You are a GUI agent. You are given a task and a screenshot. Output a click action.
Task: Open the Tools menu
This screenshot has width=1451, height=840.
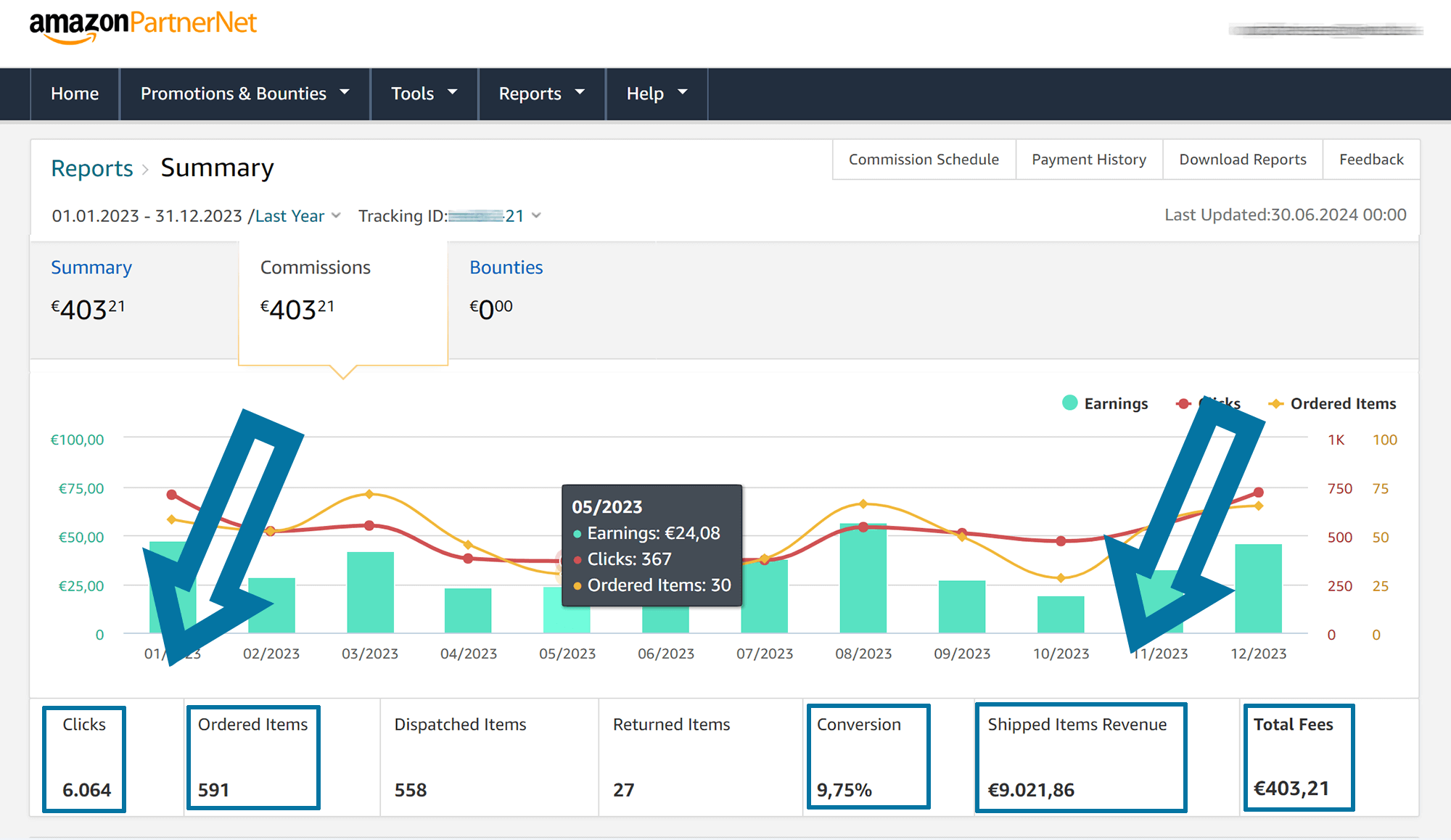click(424, 94)
